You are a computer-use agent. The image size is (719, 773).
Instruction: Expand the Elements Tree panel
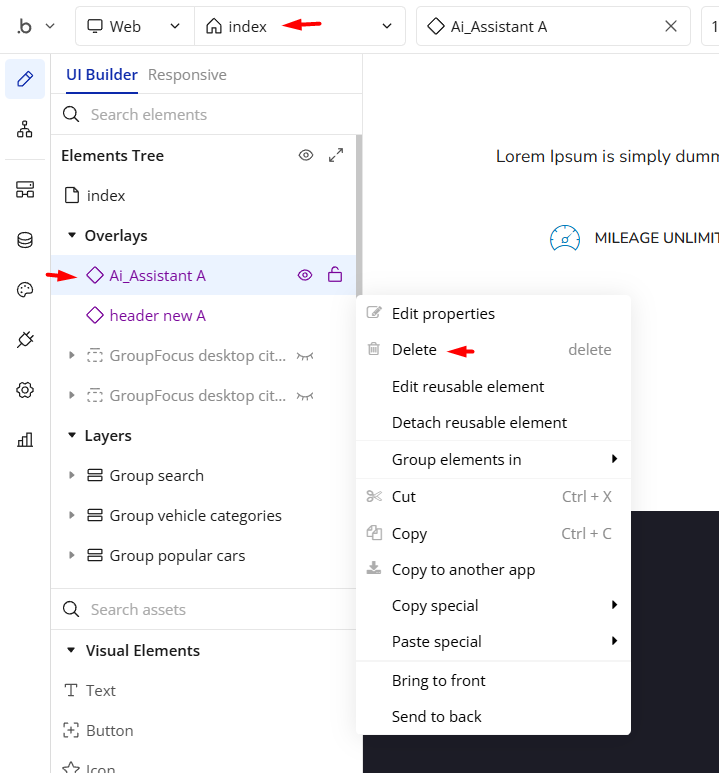pyautogui.click(x=336, y=155)
